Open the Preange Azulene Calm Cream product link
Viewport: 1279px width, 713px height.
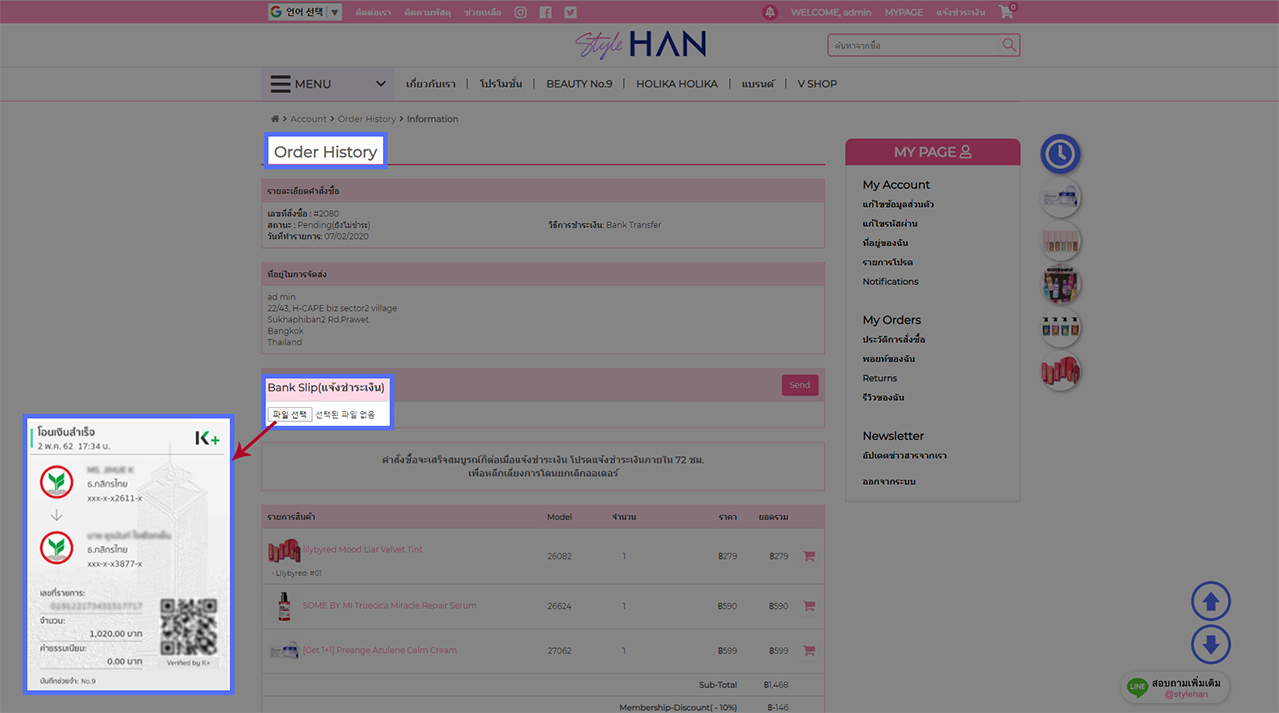point(380,650)
